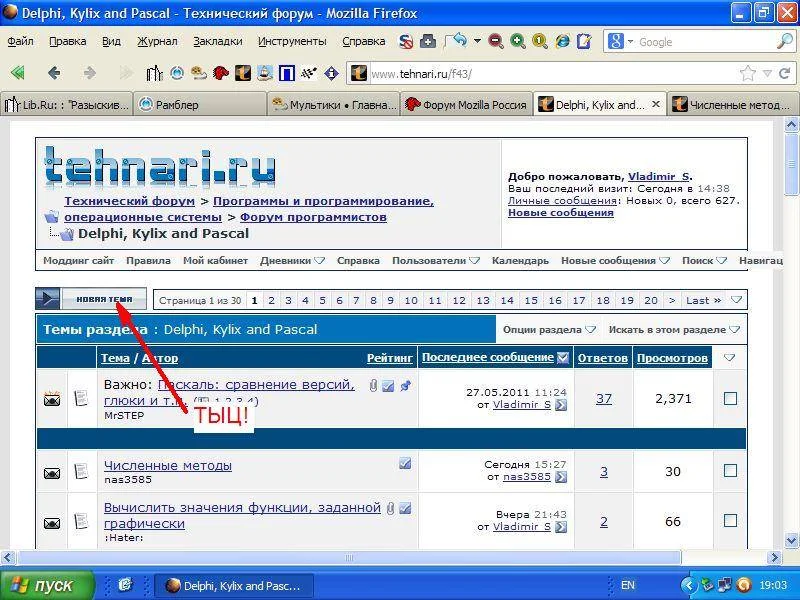The width and height of the screenshot is (800, 600).
Task: Open the address bar history dropdown arrow
Action: (767, 74)
